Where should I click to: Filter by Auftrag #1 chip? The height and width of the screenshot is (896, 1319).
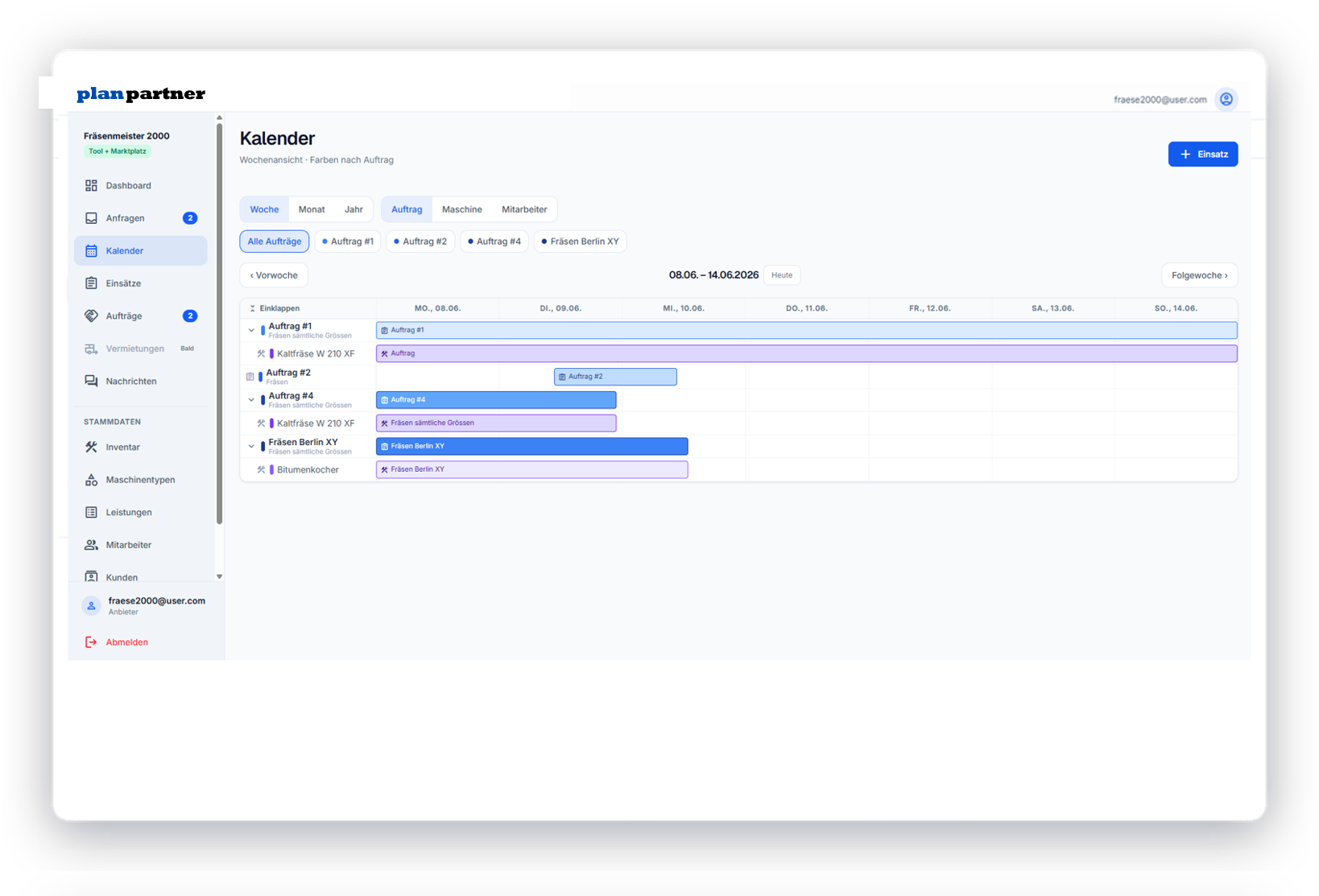(x=348, y=242)
